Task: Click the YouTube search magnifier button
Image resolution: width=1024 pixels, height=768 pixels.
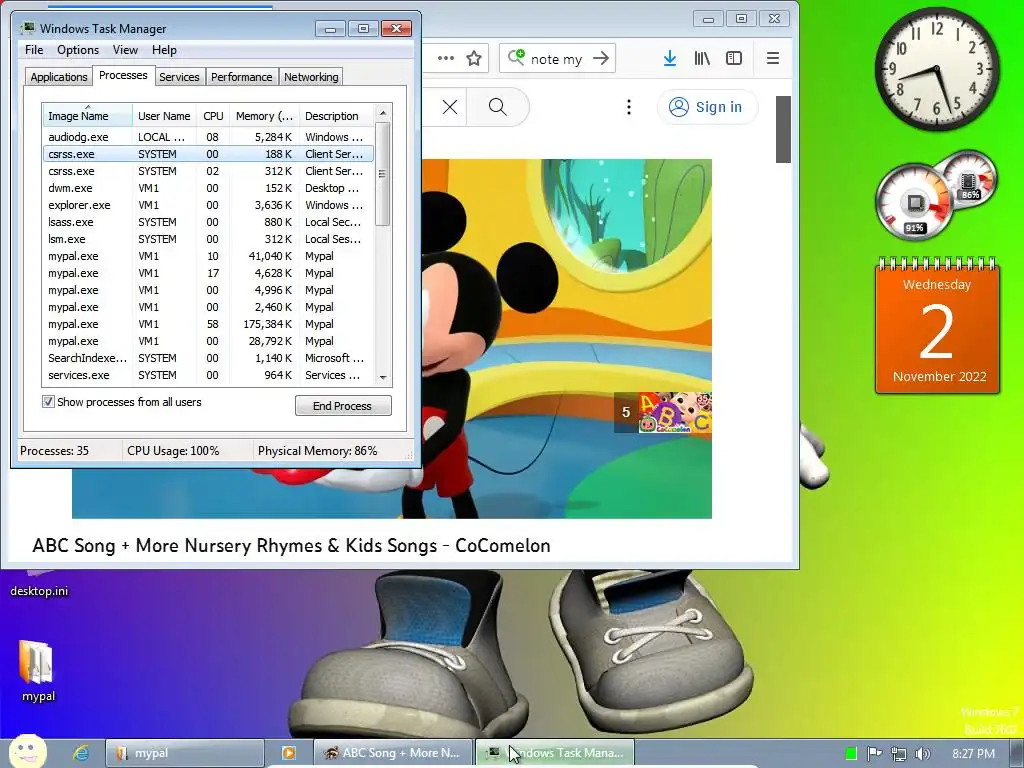Action: [498, 107]
